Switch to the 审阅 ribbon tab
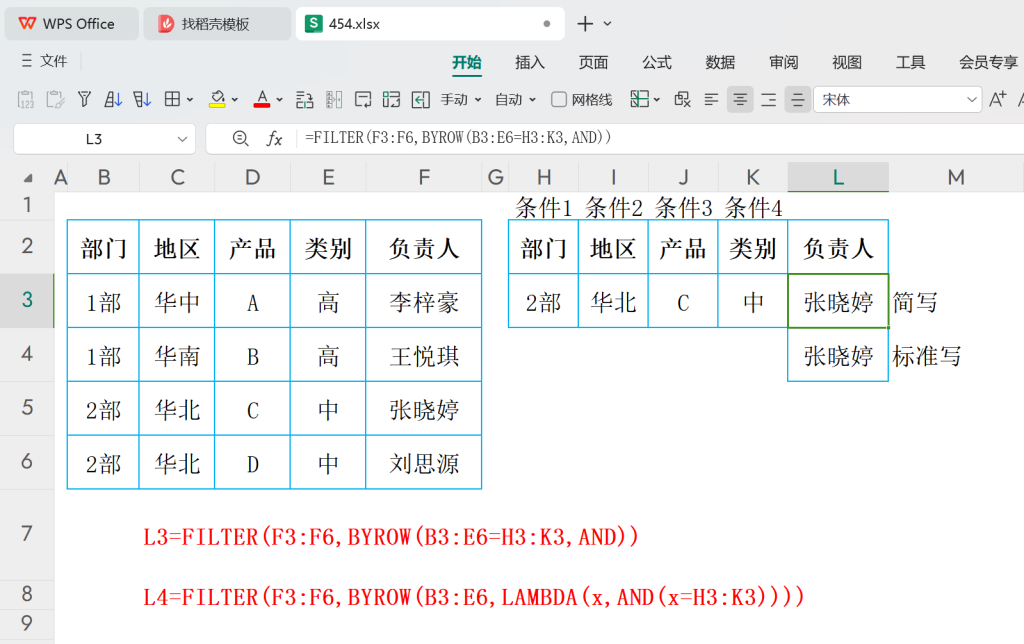 click(784, 62)
